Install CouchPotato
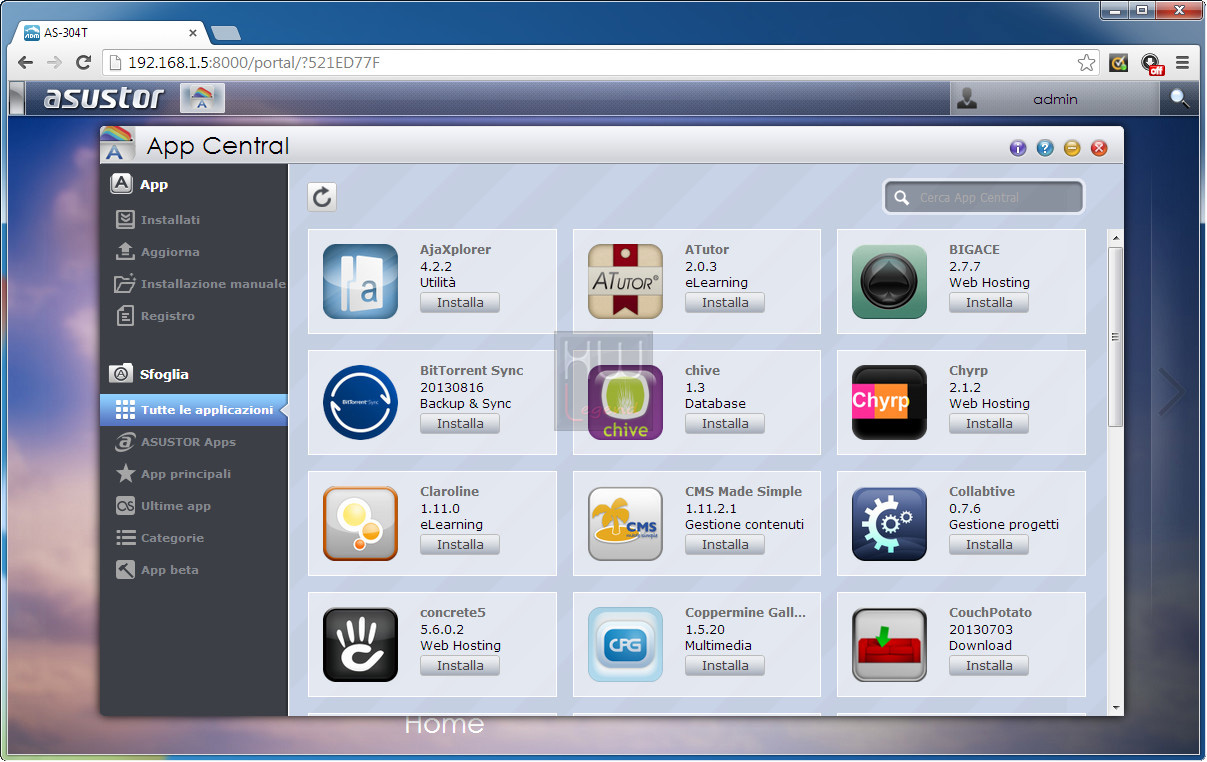This screenshot has height=762, width=1207. (x=989, y=665)
